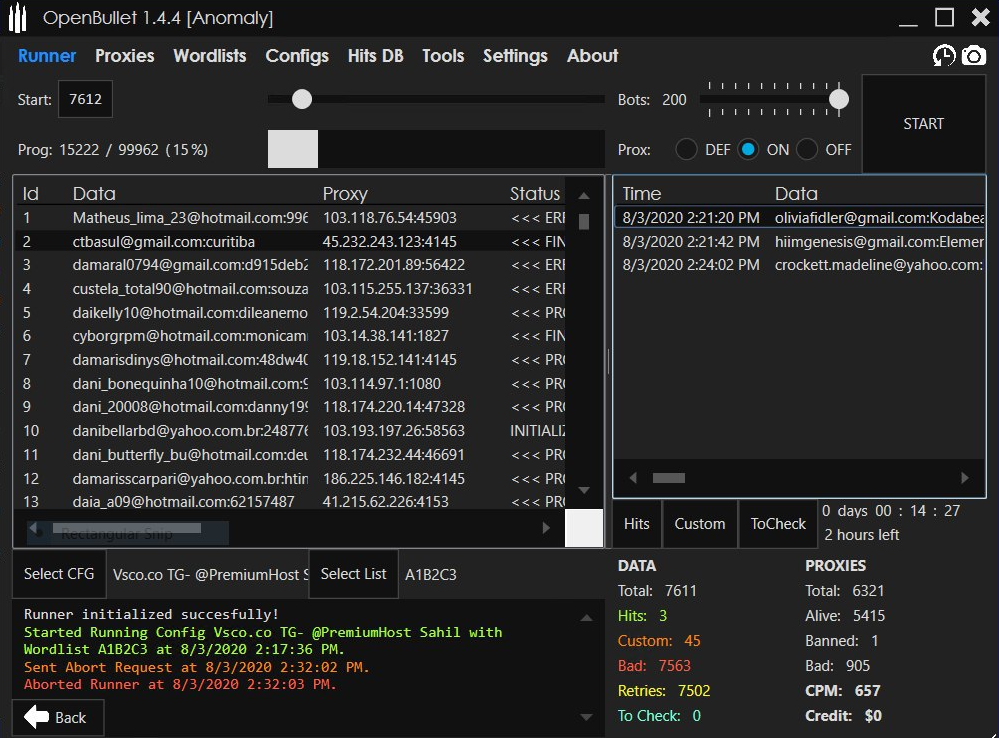The image size is (999, 738).
Task: Click the Back button
Action: coord(58,718)
